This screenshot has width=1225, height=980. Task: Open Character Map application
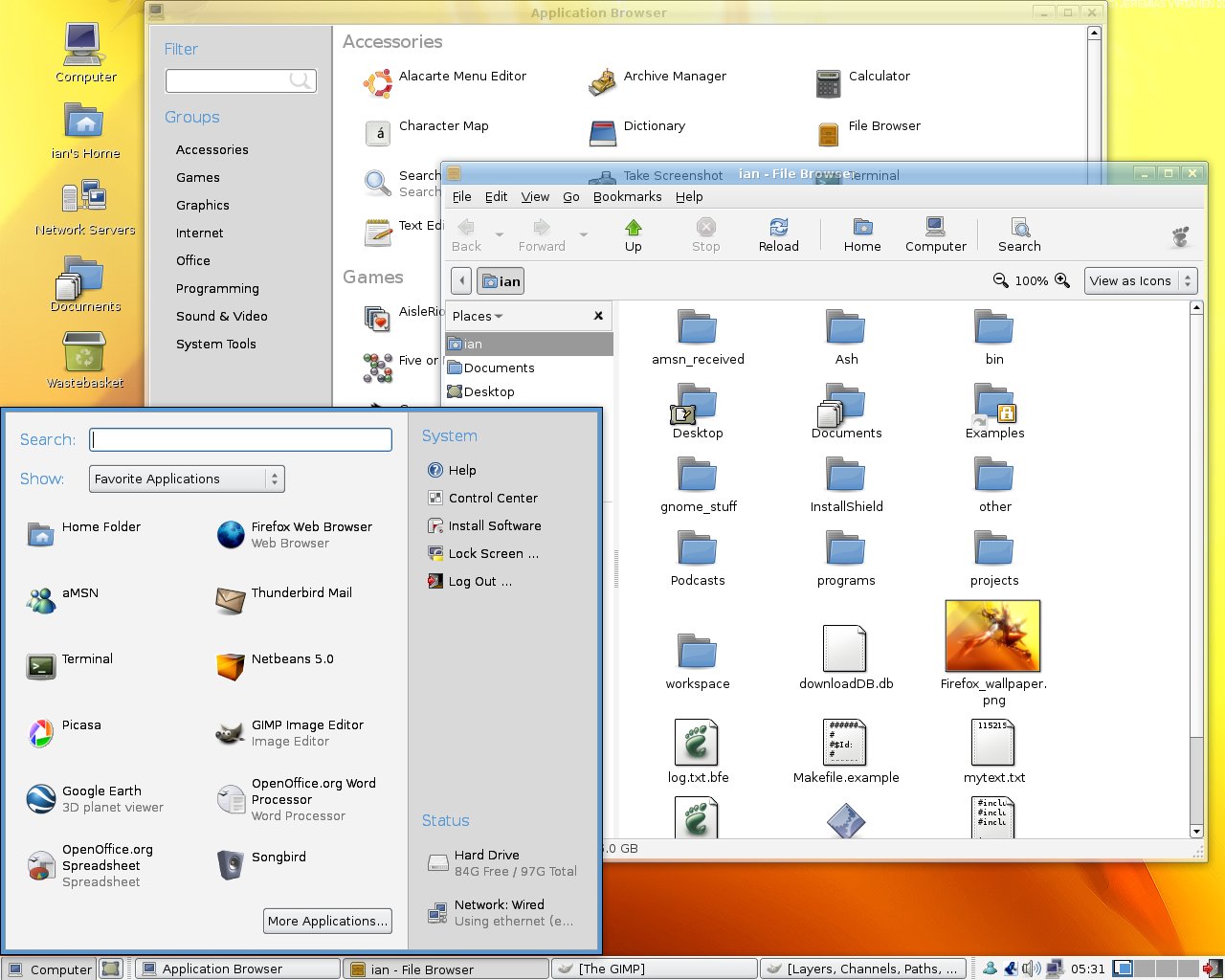378,133
